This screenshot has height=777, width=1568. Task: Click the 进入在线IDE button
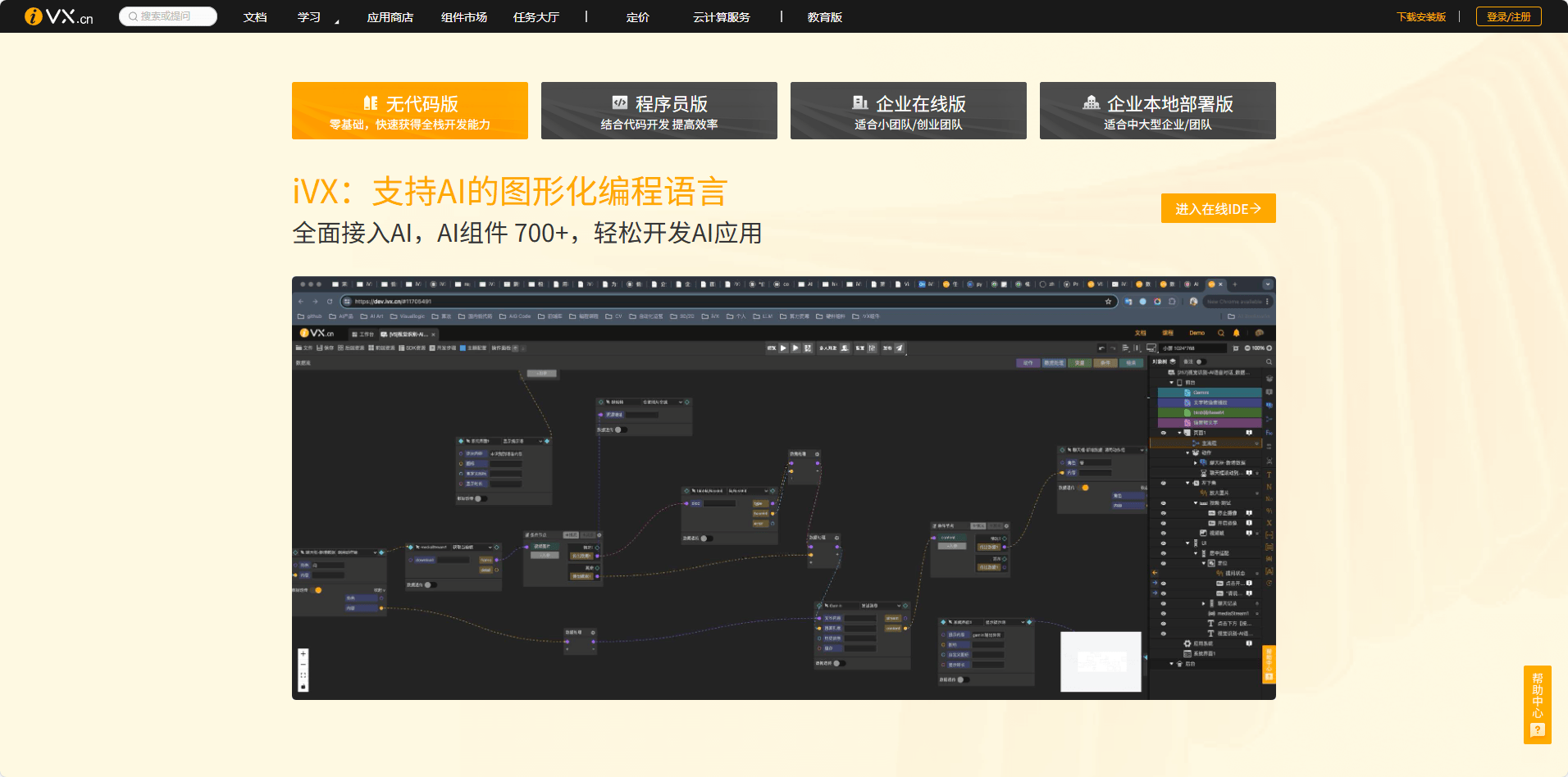pos(1218,209)
